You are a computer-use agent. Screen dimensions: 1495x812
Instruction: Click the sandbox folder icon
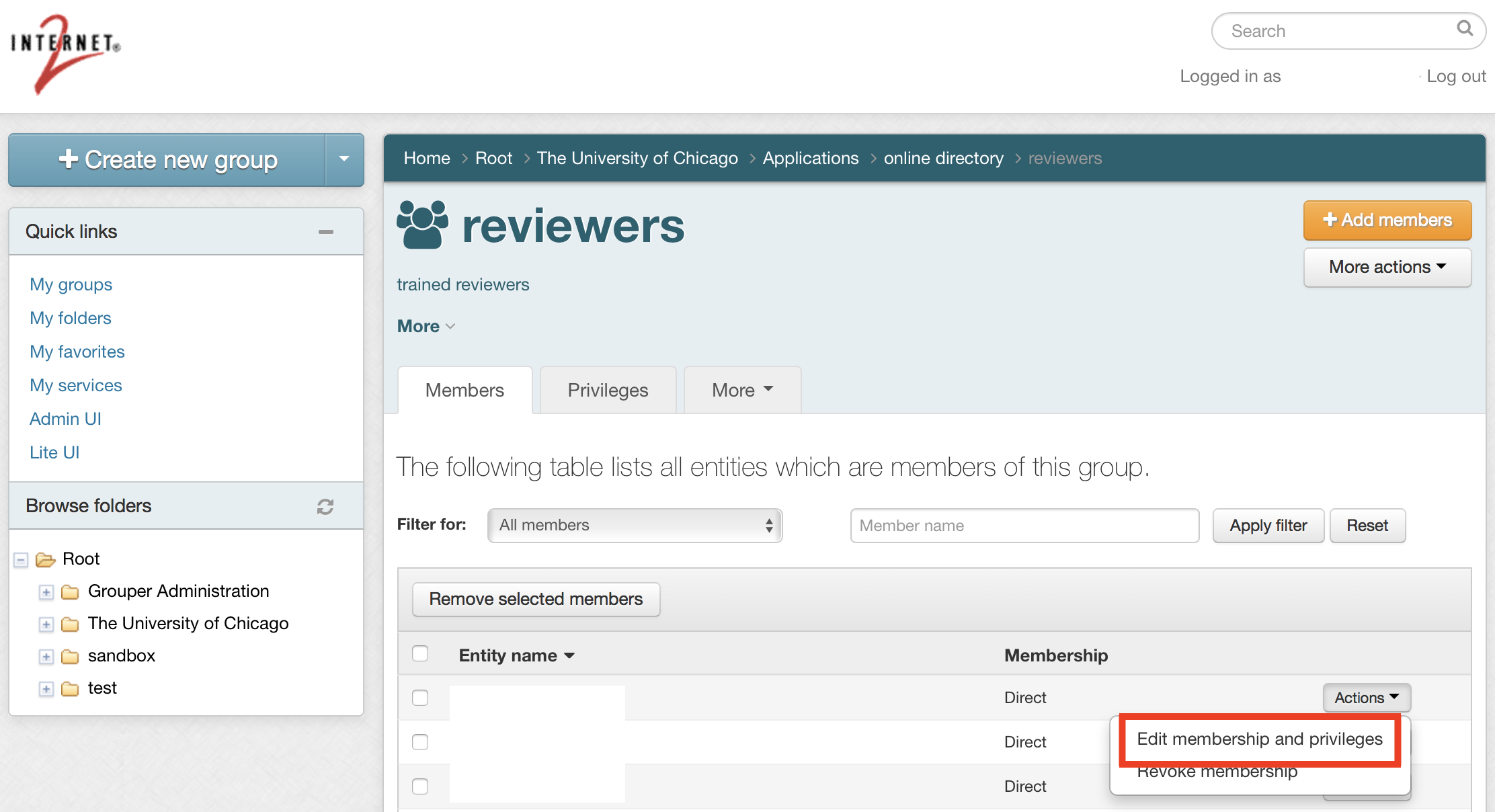(71, 656)
